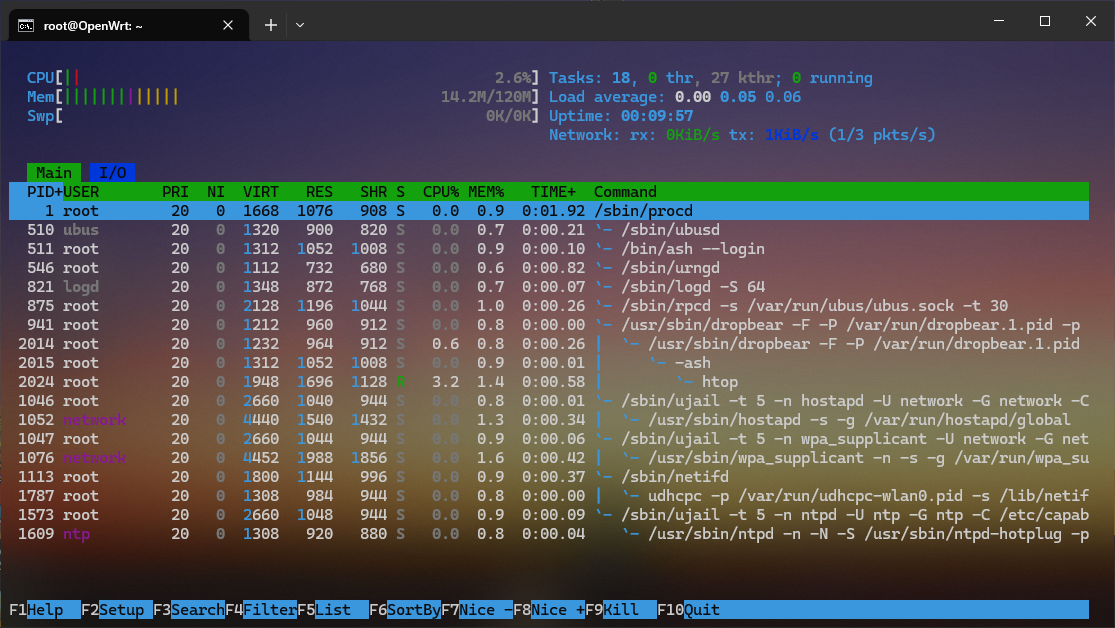
Task: Toggle F5 List view in function bar
Action: (333, 610)
